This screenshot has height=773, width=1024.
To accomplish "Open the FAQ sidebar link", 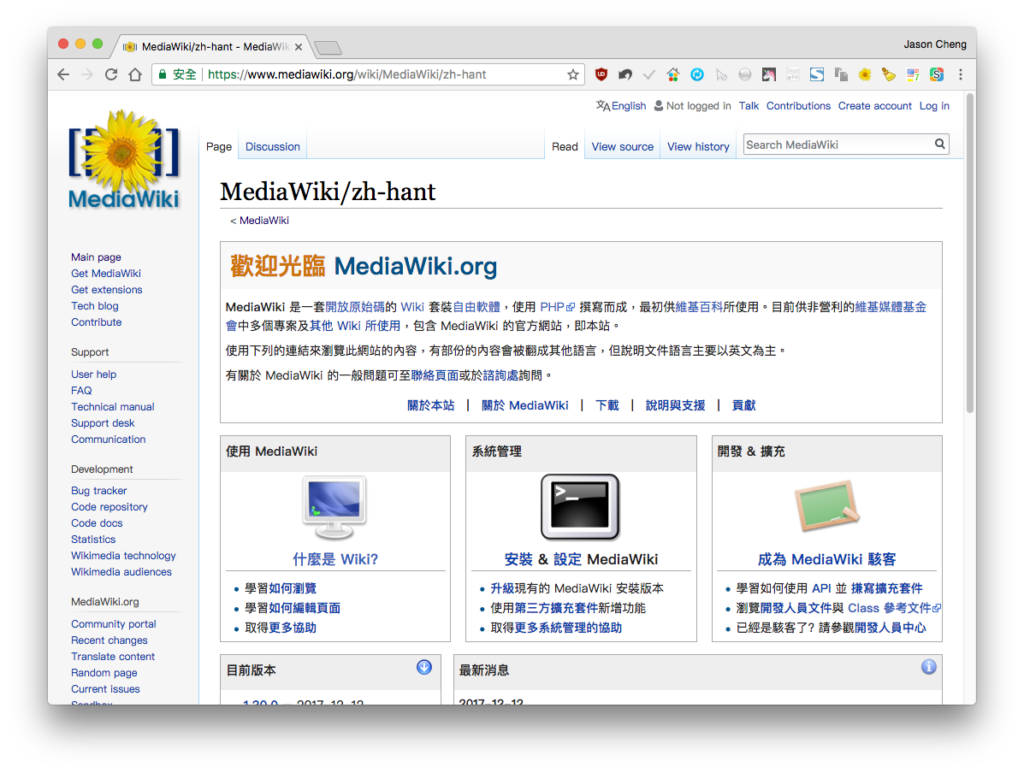I will pyautogui.click(x=82, y=390).
